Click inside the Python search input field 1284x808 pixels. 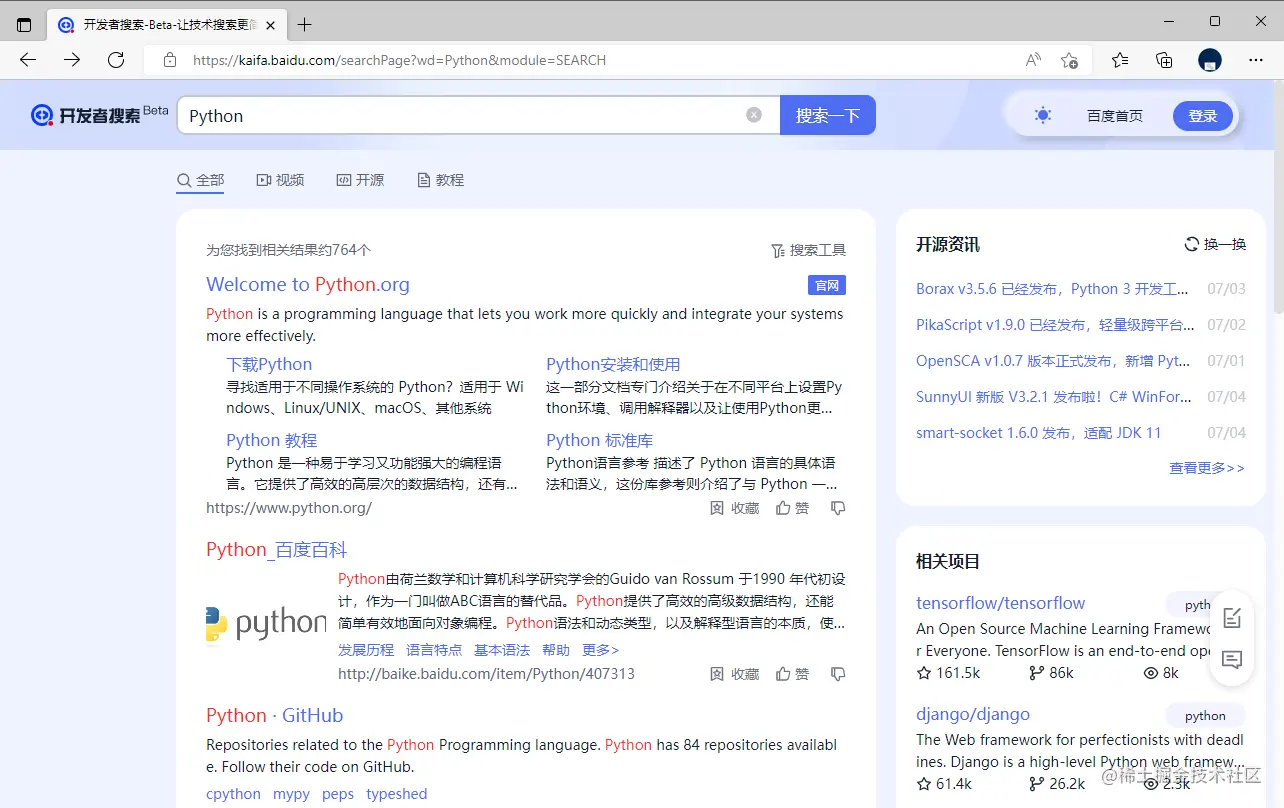450,114
